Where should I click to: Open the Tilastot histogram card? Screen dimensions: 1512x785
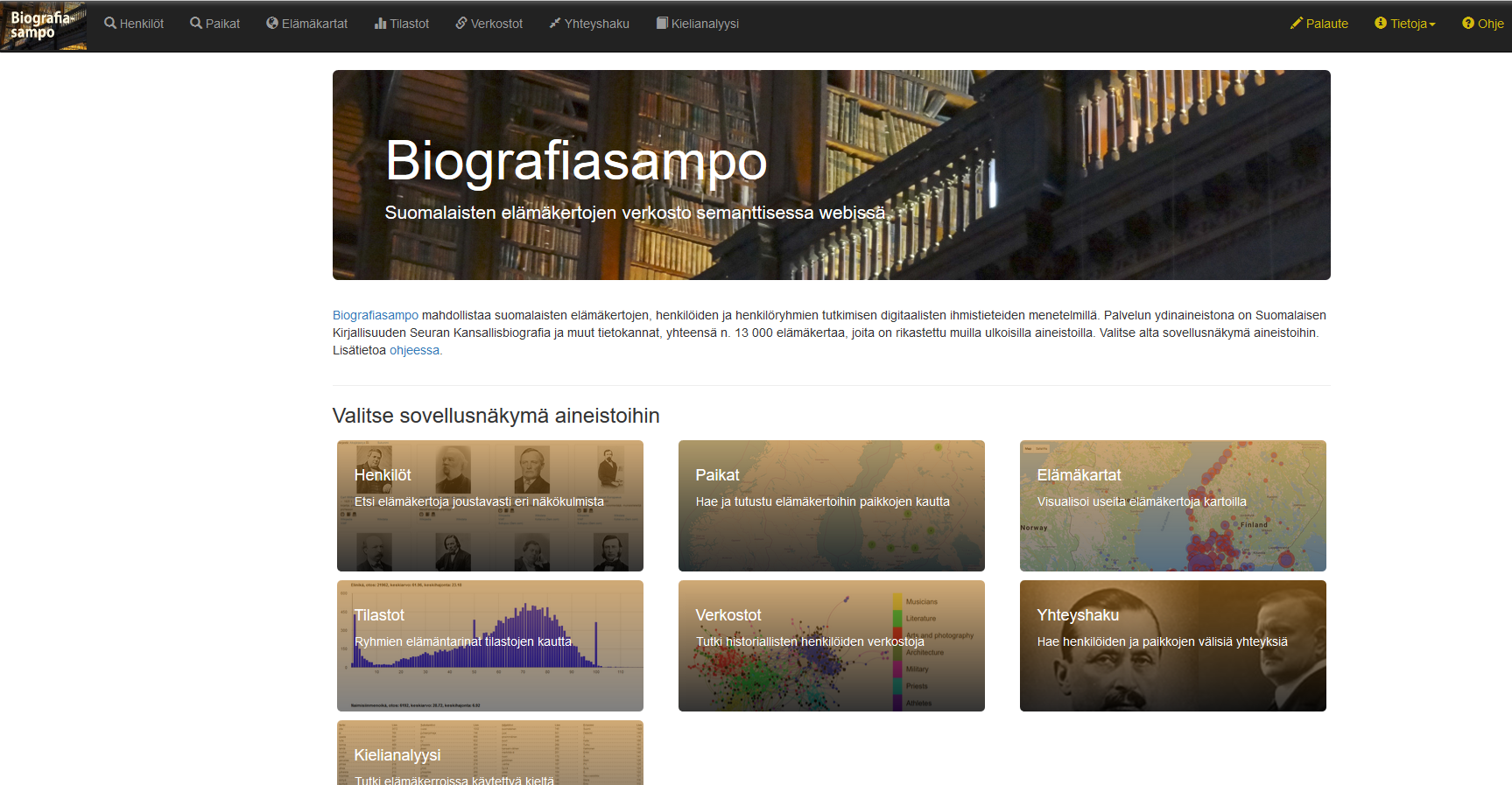click(x=490, y=646)
